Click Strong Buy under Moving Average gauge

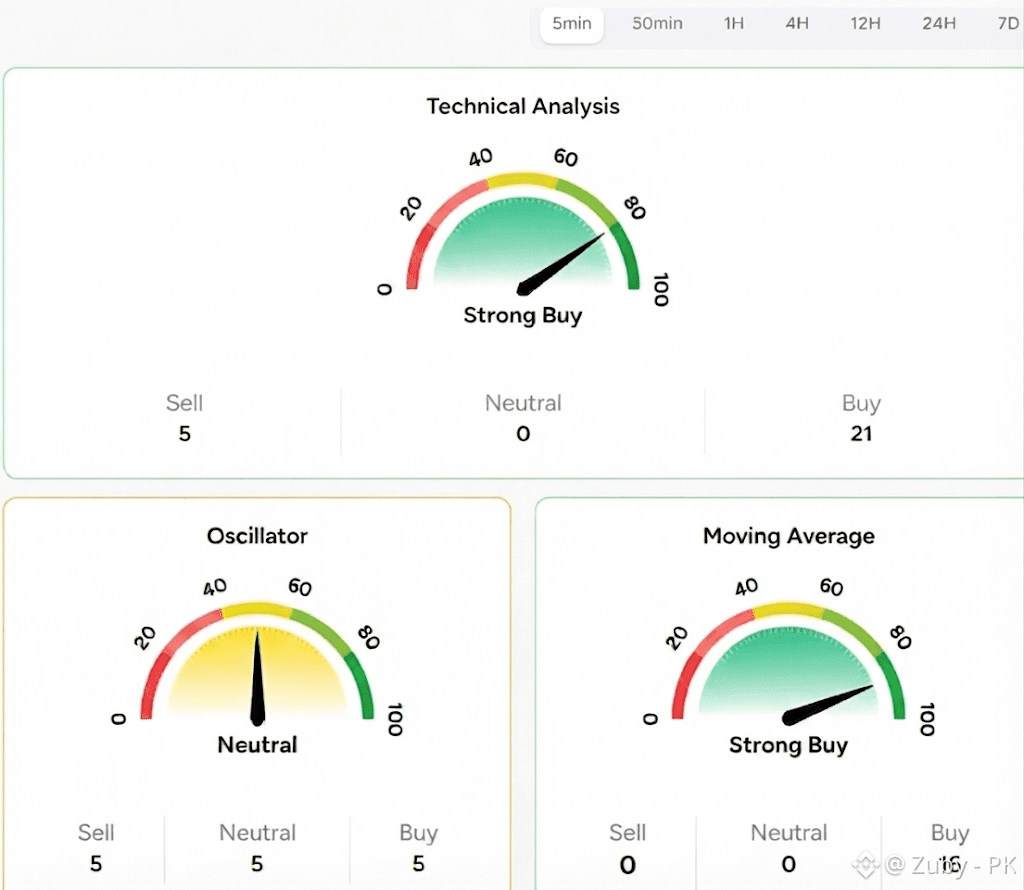click(x=789, y=745)
